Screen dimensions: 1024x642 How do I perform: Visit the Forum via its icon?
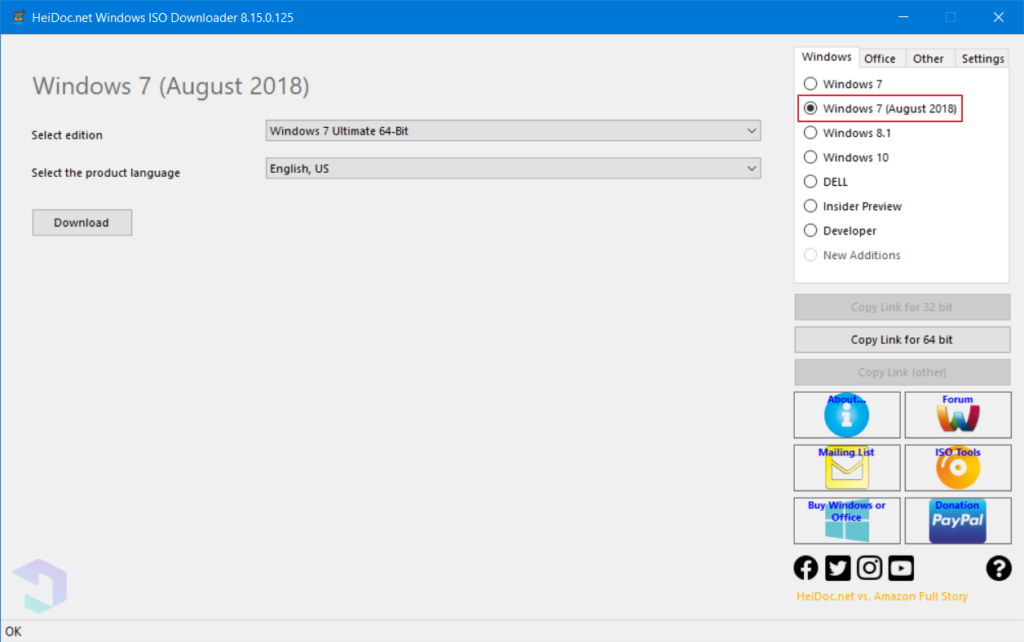click(x=957, y=415)
